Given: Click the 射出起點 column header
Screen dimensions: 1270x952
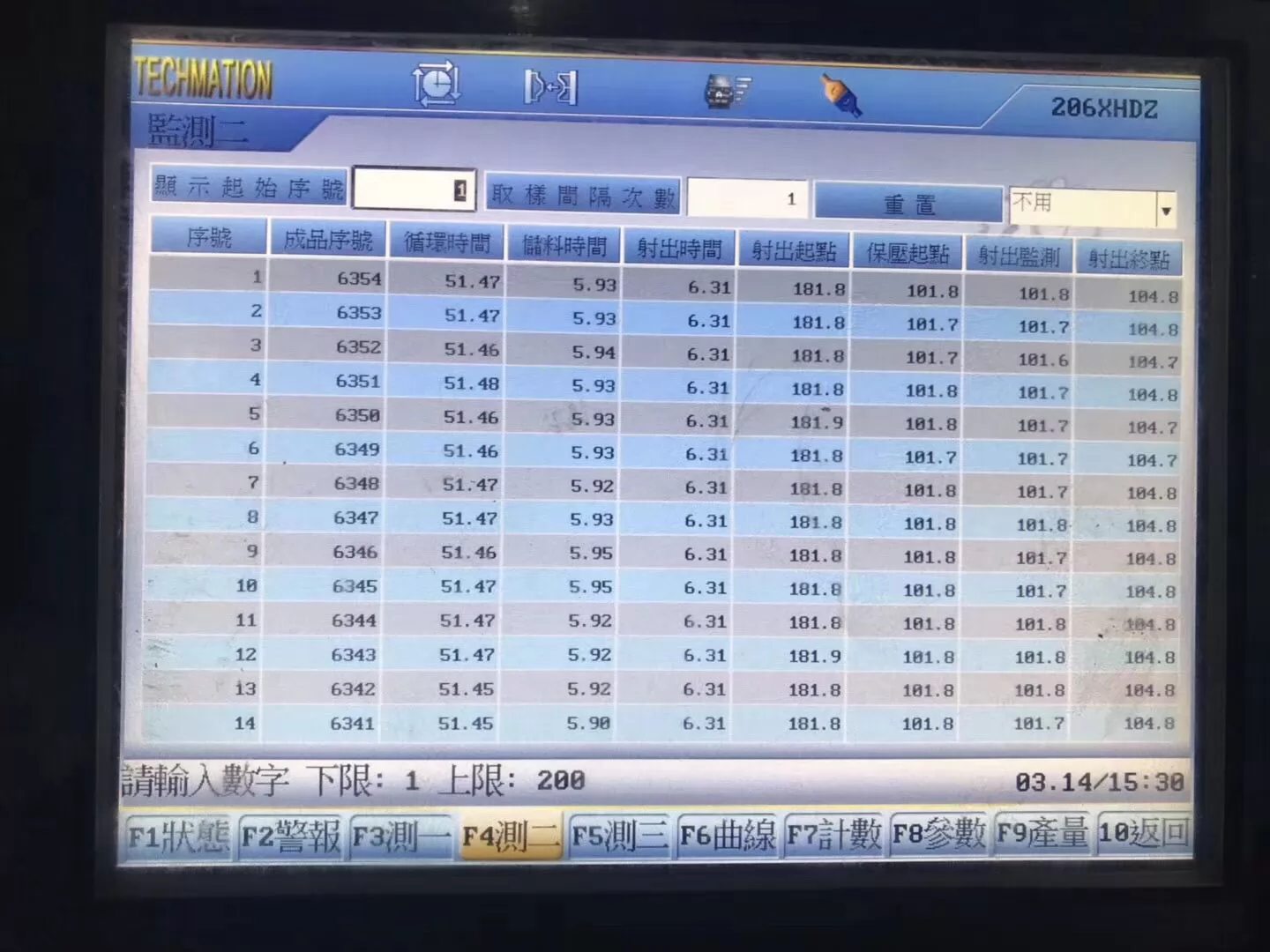Looking at the screenshot, I should [x=794, y=251].
